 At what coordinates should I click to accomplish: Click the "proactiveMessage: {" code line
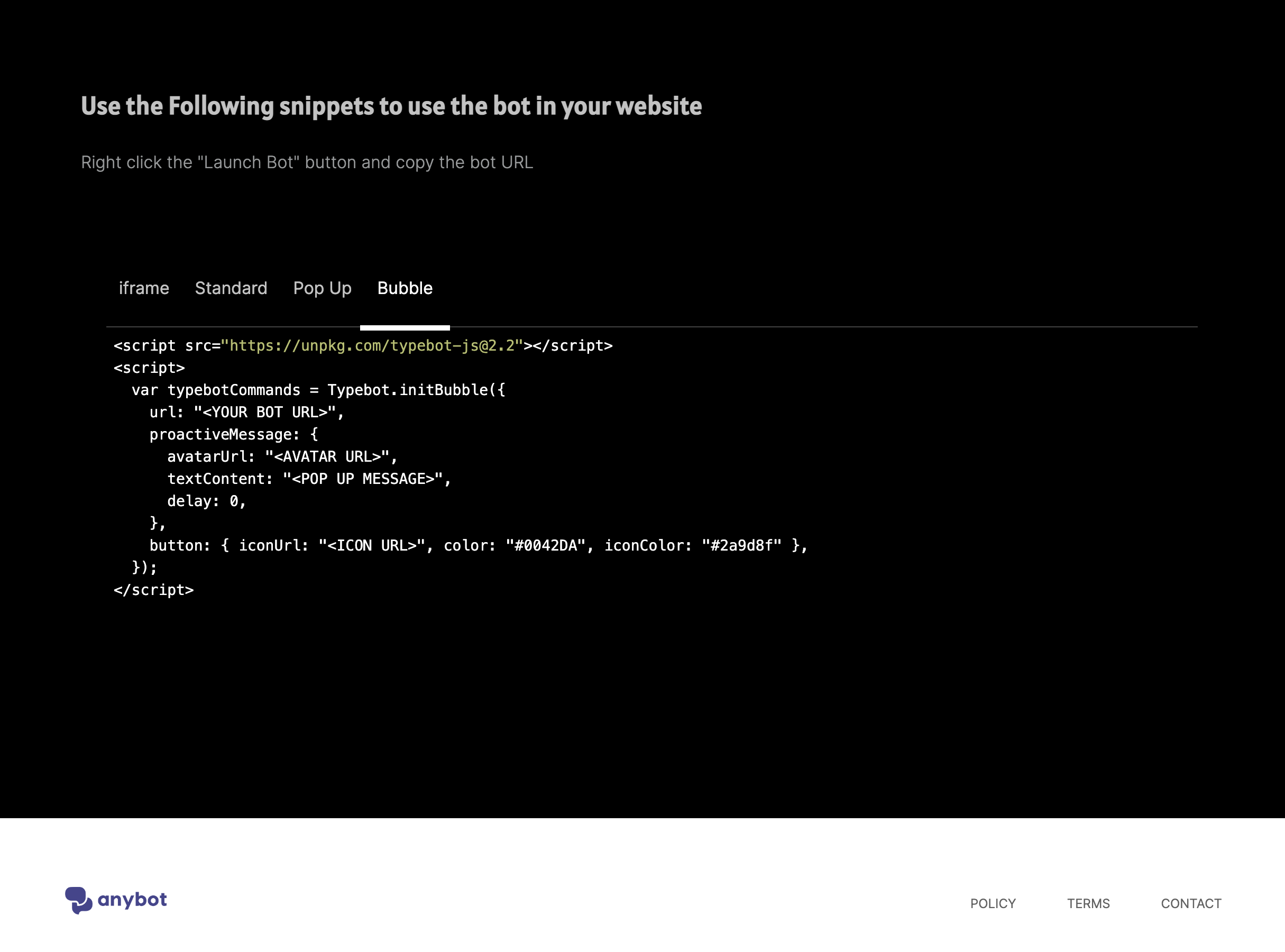point(234,434)
